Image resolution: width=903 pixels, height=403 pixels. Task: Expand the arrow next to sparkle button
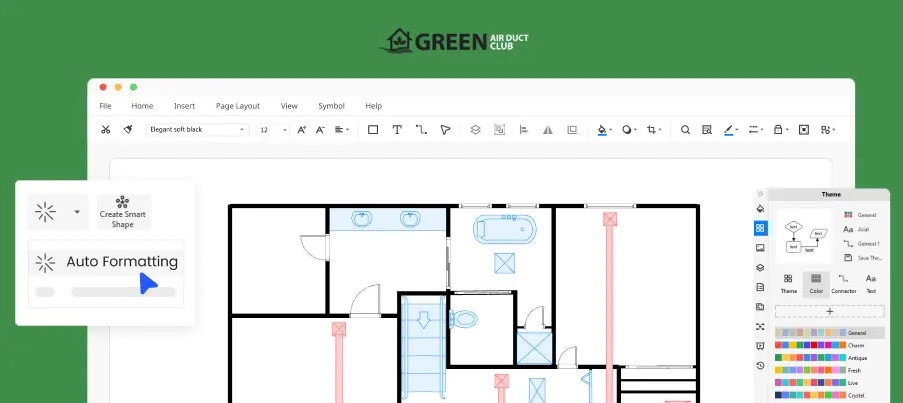coord(77,212)
